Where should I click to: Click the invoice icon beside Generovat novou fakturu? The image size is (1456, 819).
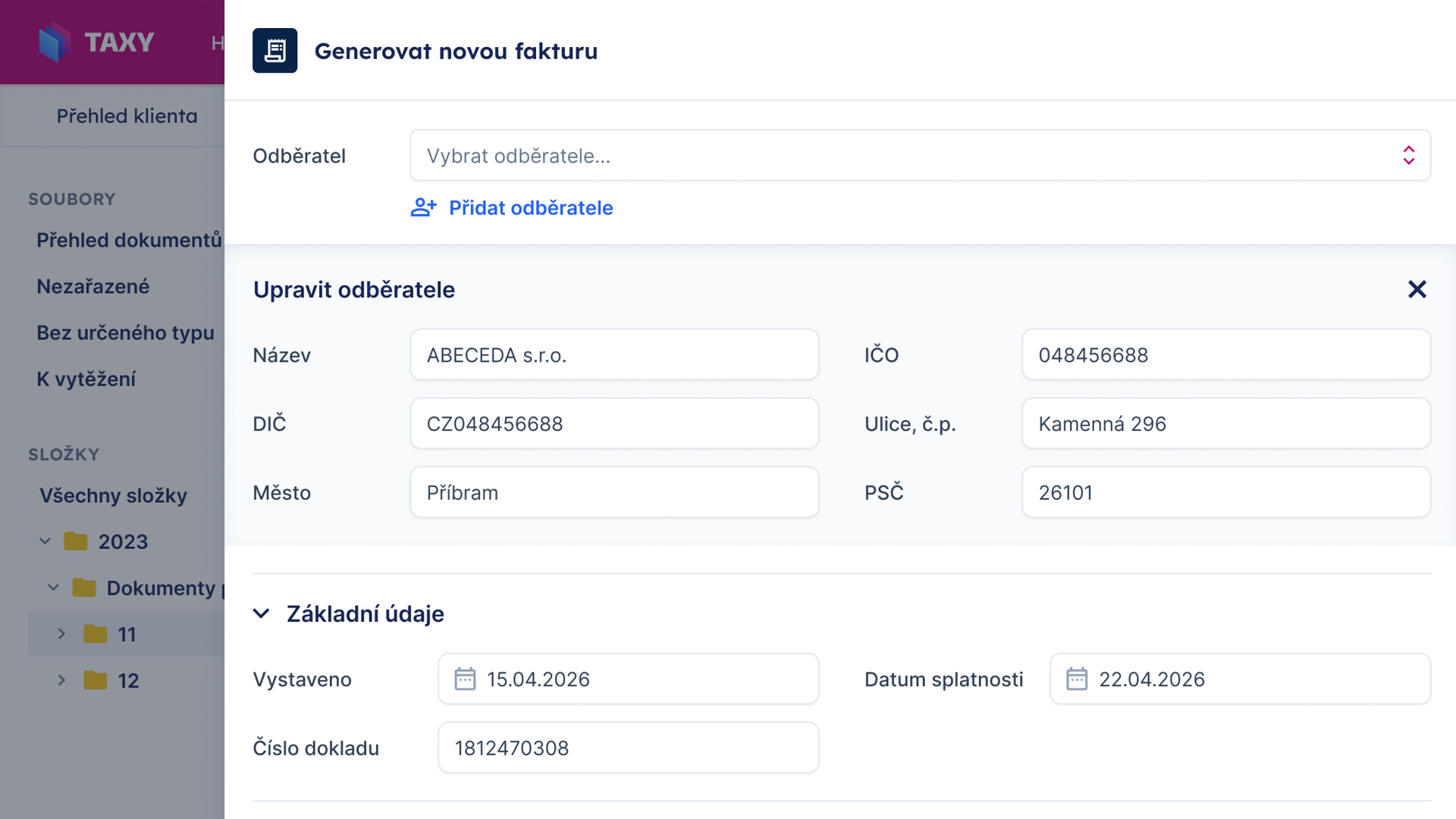[275, 51]
